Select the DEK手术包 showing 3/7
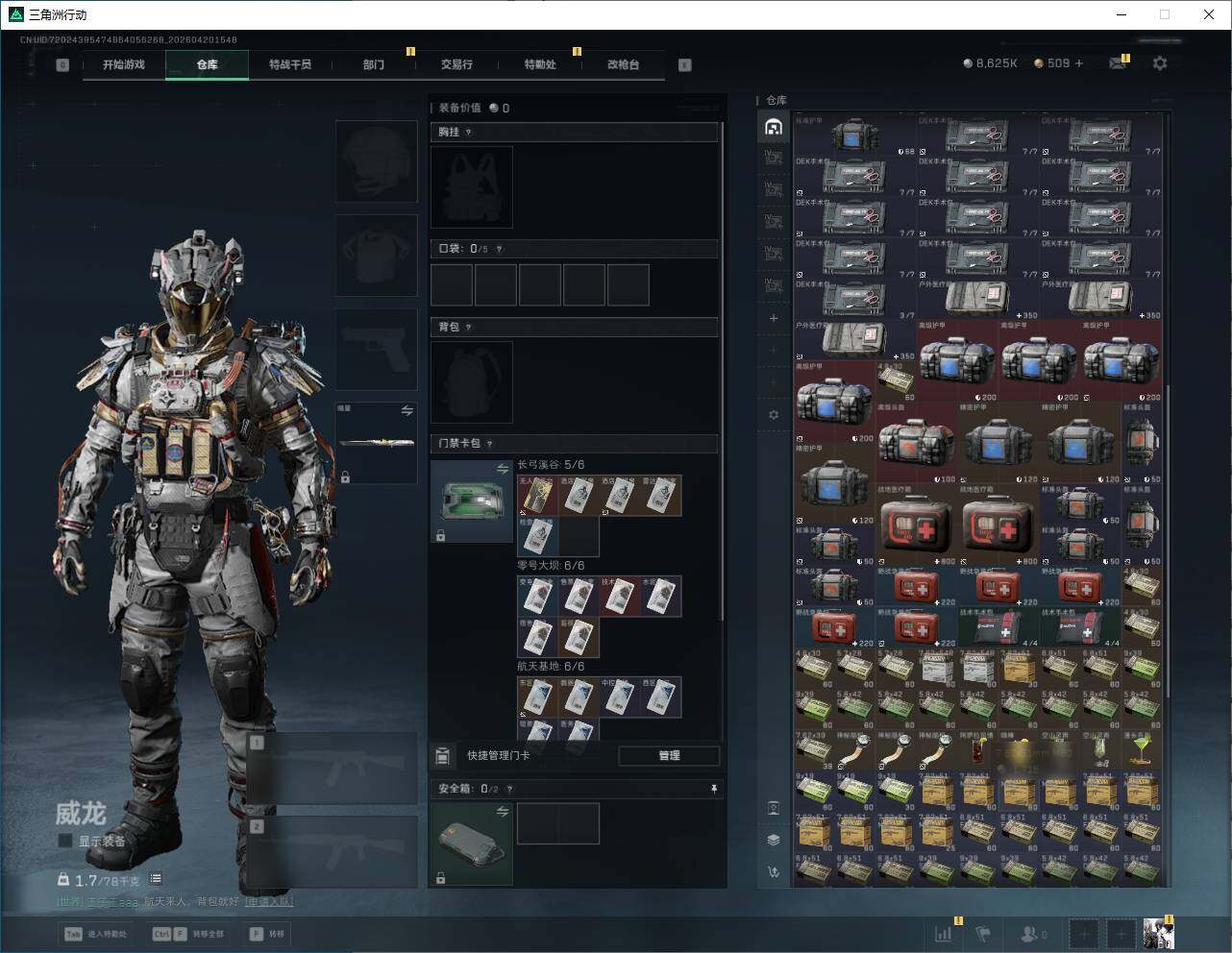 (x=855, y=300)
